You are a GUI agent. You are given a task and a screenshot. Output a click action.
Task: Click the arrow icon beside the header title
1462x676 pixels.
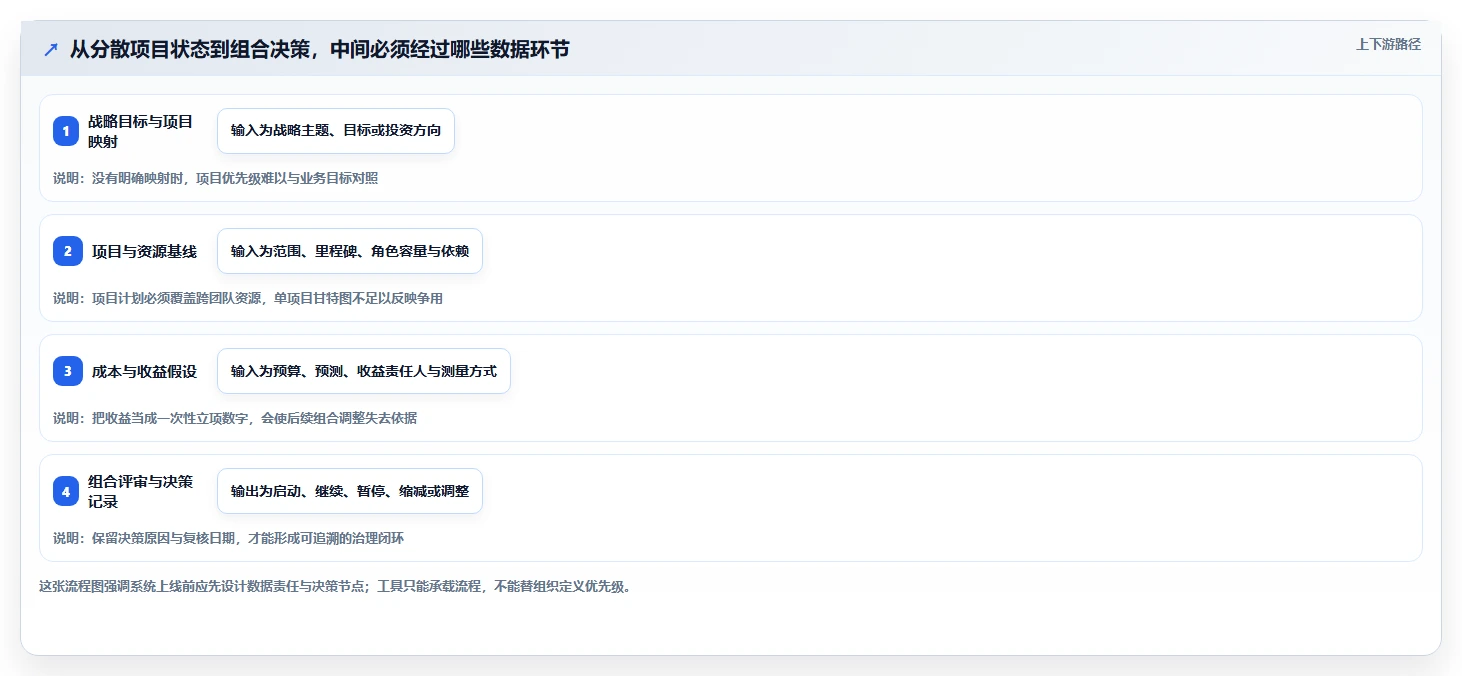pos(51,50)
